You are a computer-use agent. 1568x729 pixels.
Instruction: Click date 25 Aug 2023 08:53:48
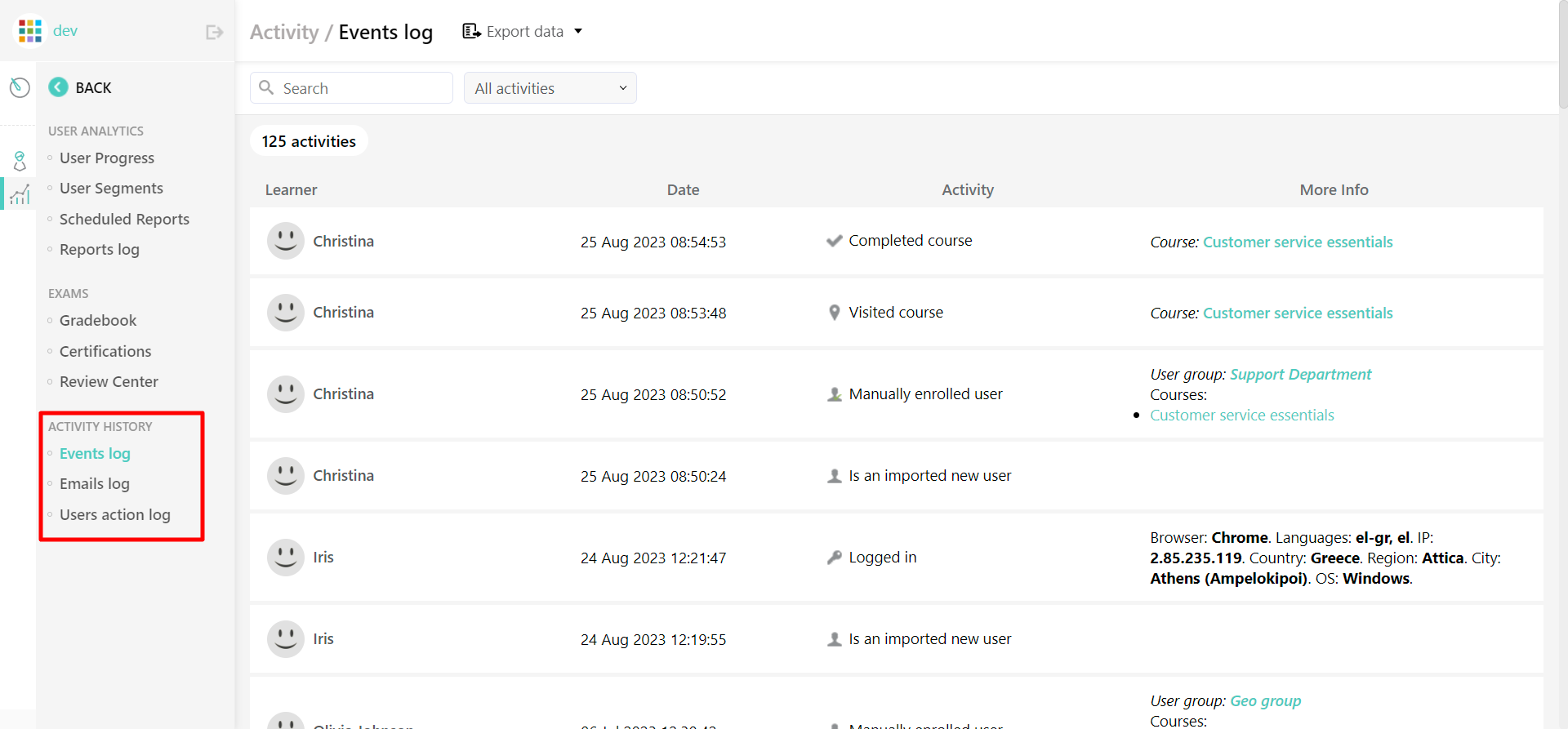click(x=653, y=313)
